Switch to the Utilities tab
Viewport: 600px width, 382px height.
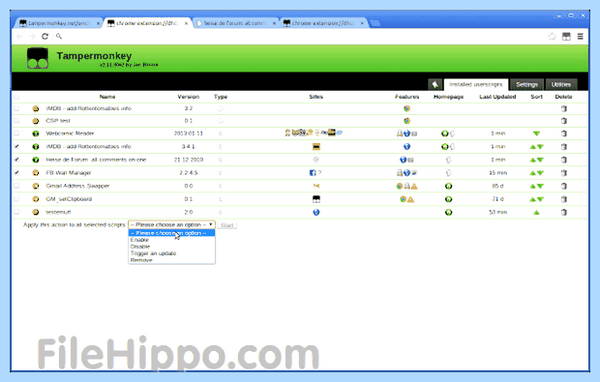pyautogui.click(x=561, y=85)
